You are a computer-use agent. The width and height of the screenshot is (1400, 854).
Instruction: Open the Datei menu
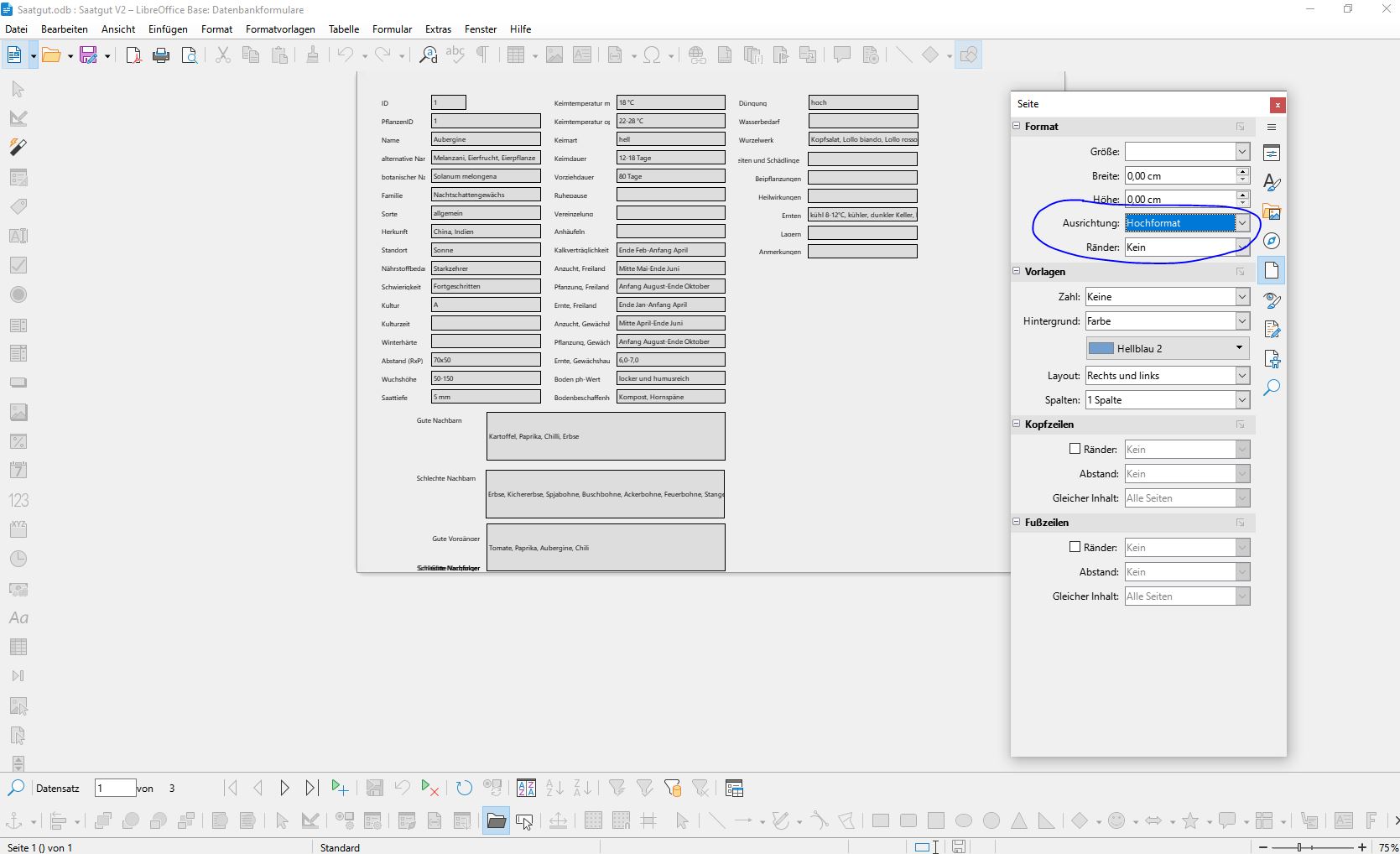coord(16,29)
